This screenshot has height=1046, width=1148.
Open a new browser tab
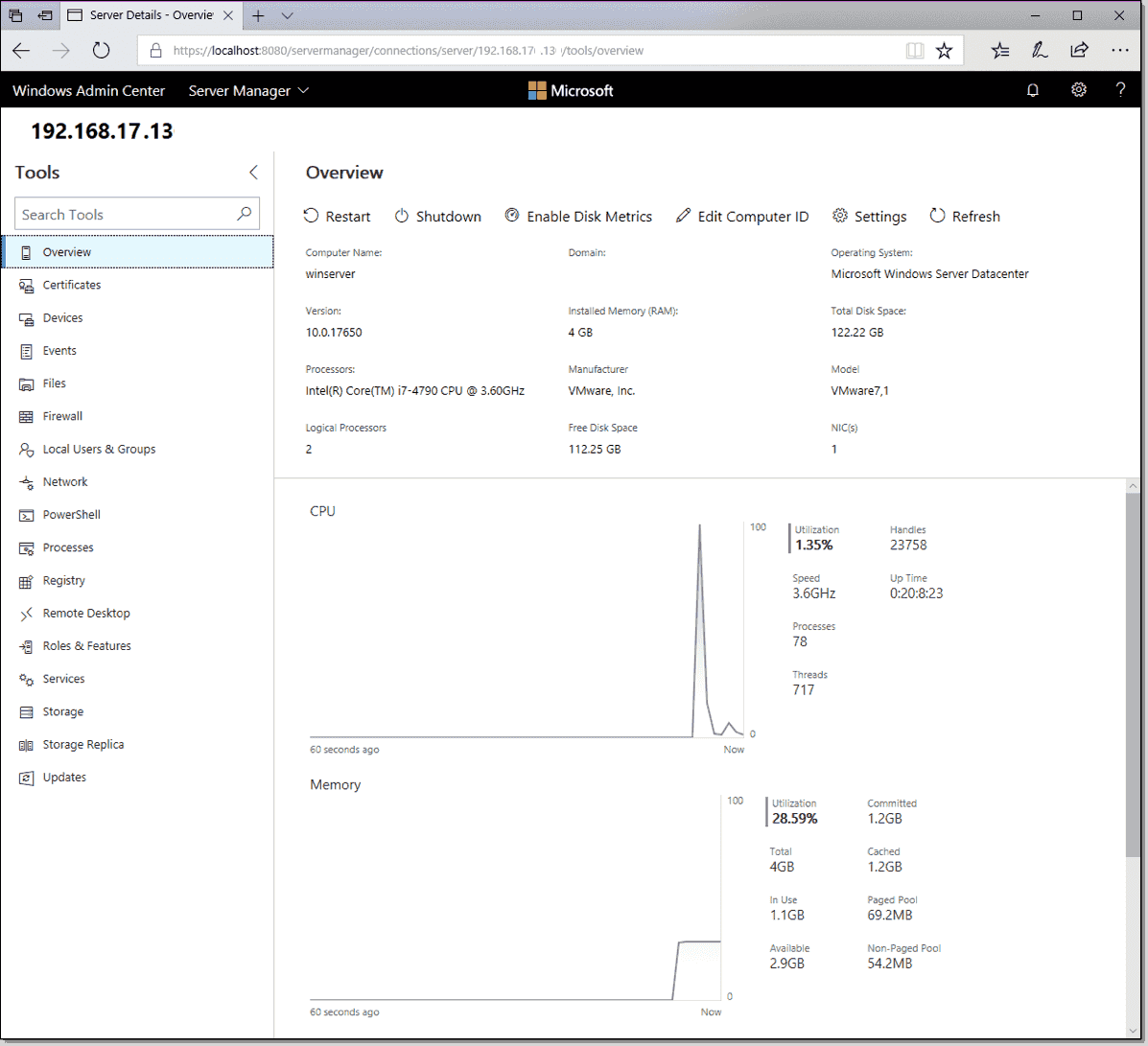tap(258, 15)
